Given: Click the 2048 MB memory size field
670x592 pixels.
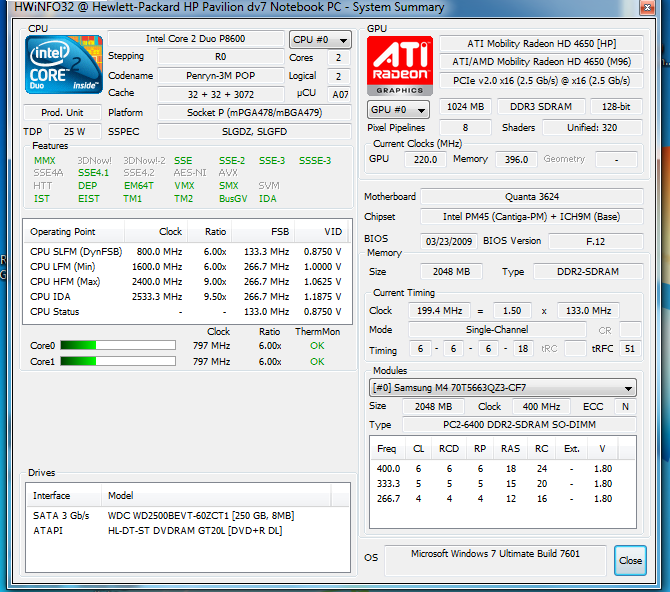Looking at the screenshot, I should (x=451, y=271).
